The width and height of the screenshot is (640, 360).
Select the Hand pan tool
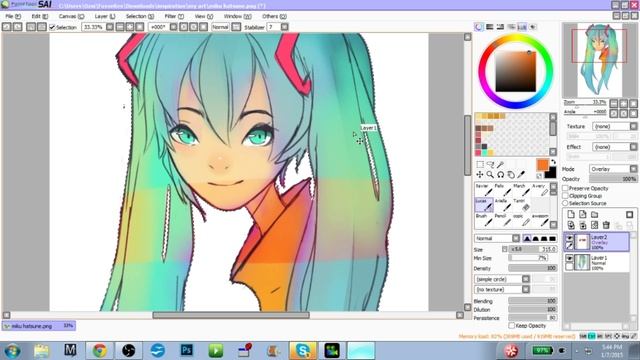(511, 175)
